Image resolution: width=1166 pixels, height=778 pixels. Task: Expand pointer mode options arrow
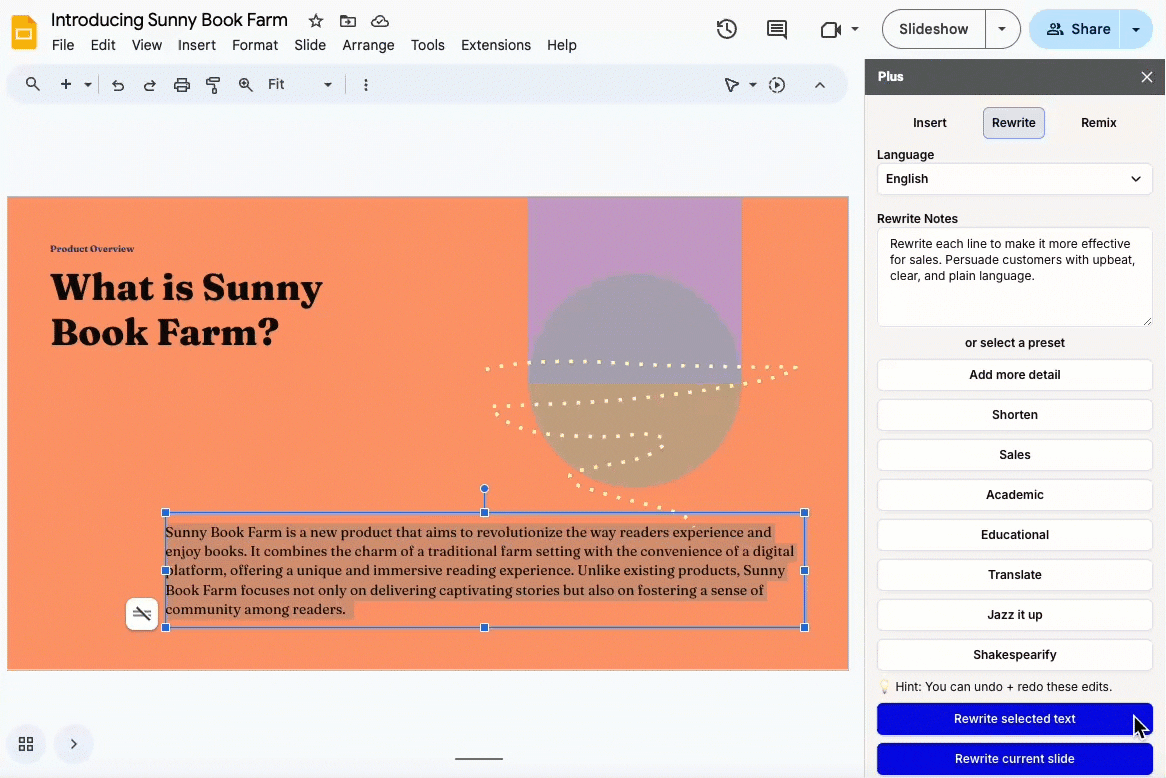[753, 85]
